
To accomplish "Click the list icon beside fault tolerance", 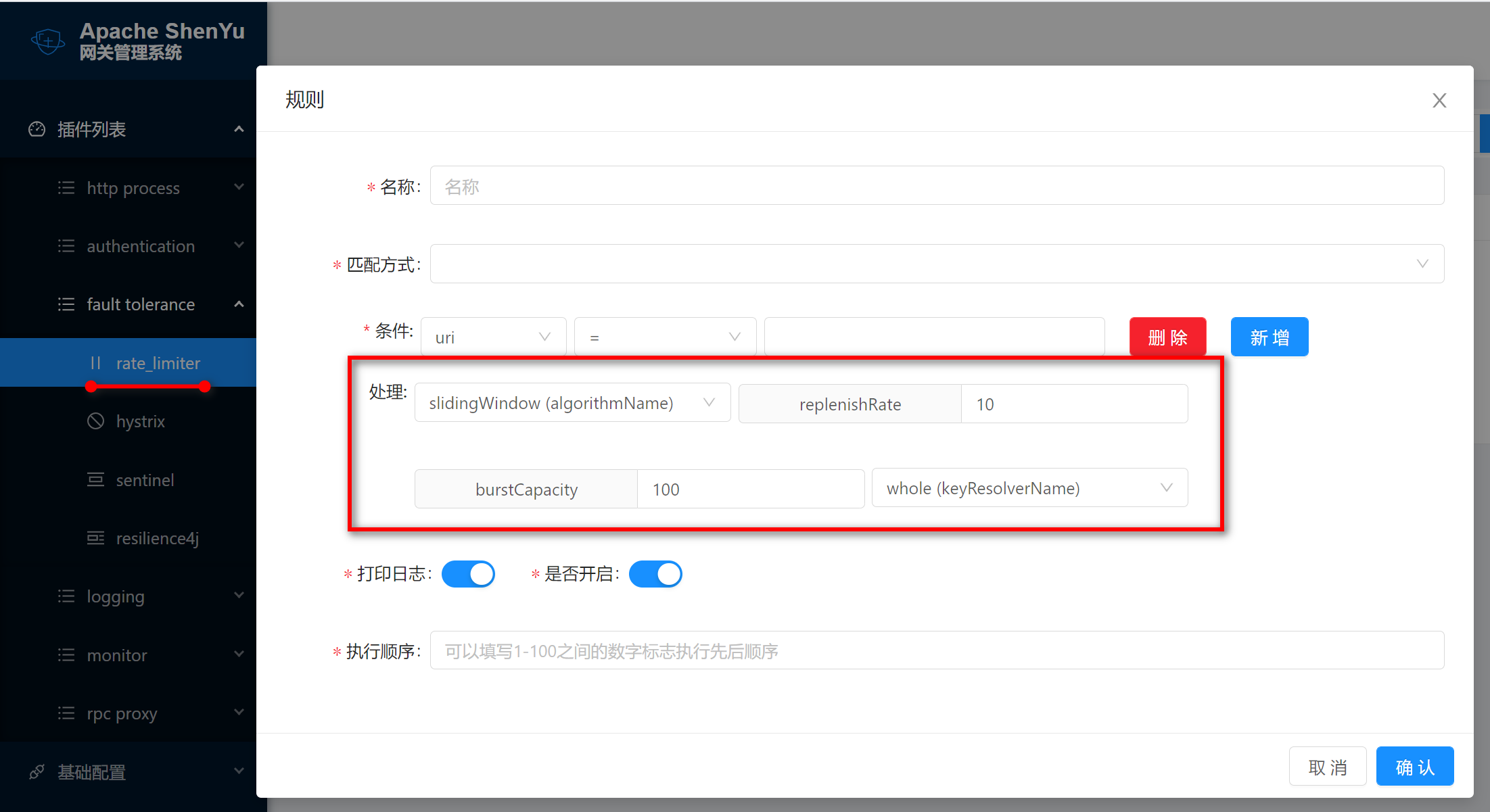I will tap(66, 304).
